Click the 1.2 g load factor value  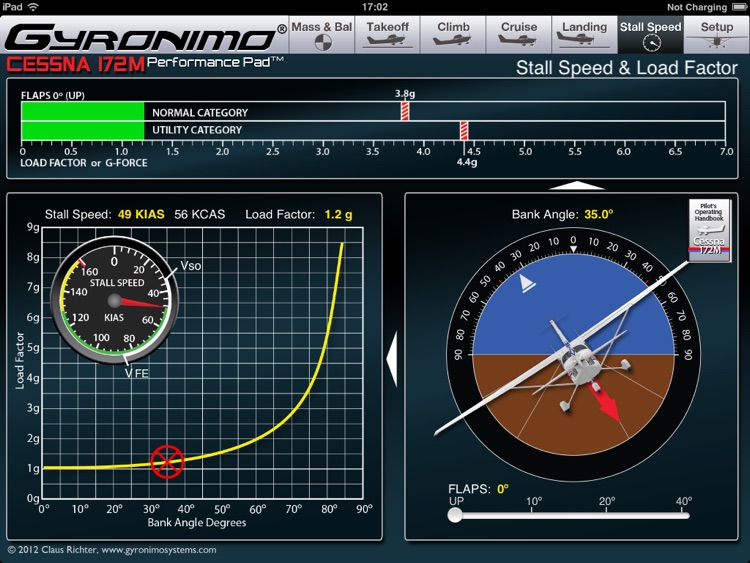[x=338, y=214]
